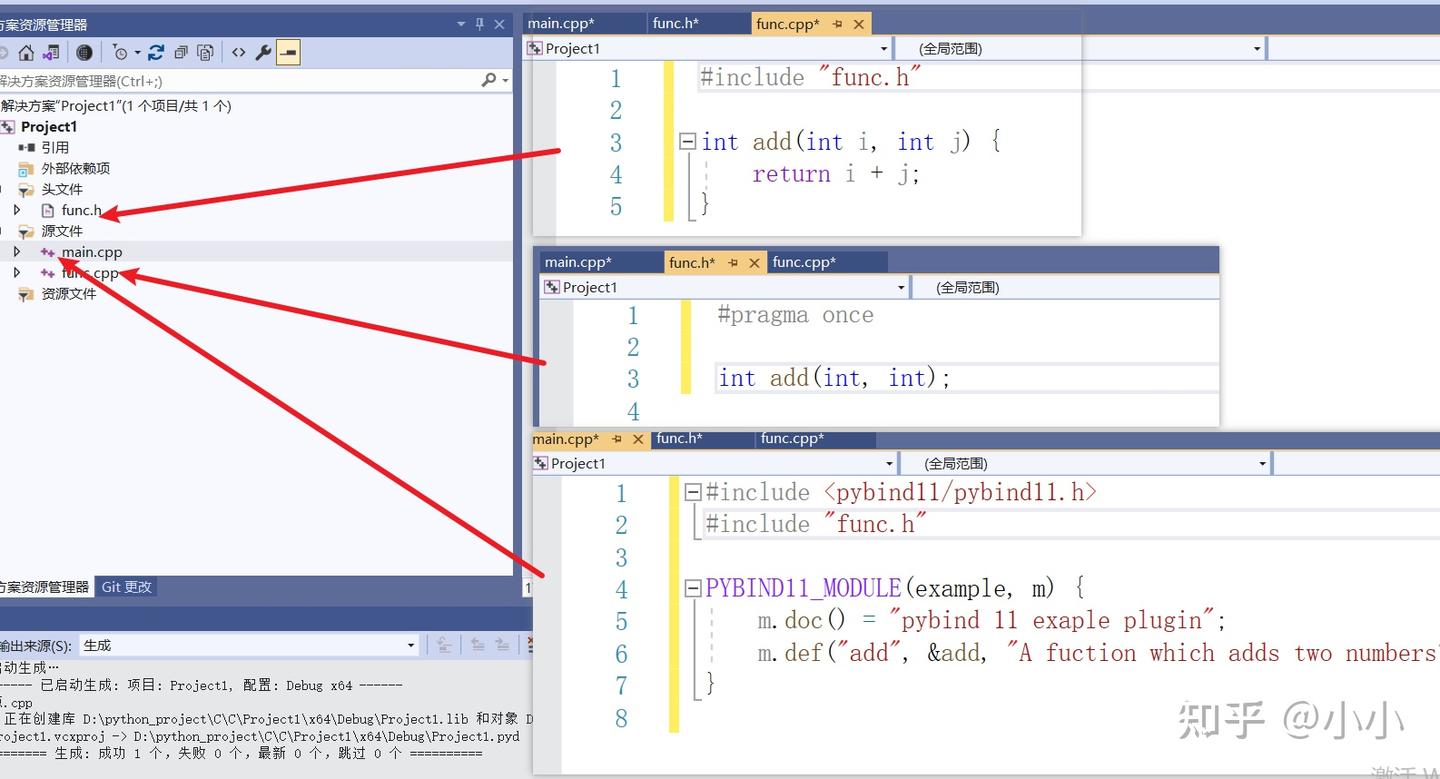Open the Solution Explorer window options arrow
Screen dimensions: 1440x779
click(x=461, y=24)
